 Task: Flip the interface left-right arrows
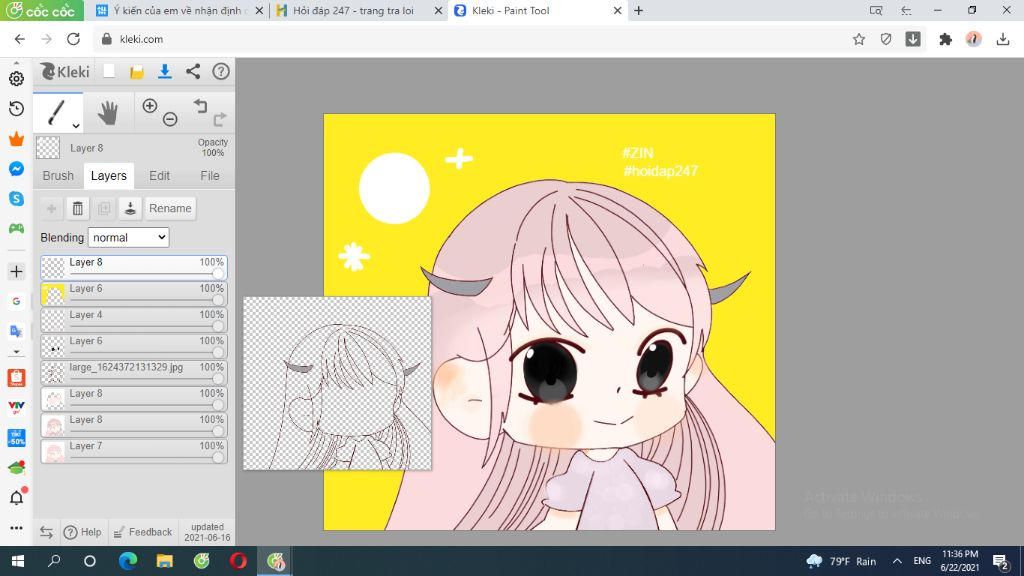(46, 532)
